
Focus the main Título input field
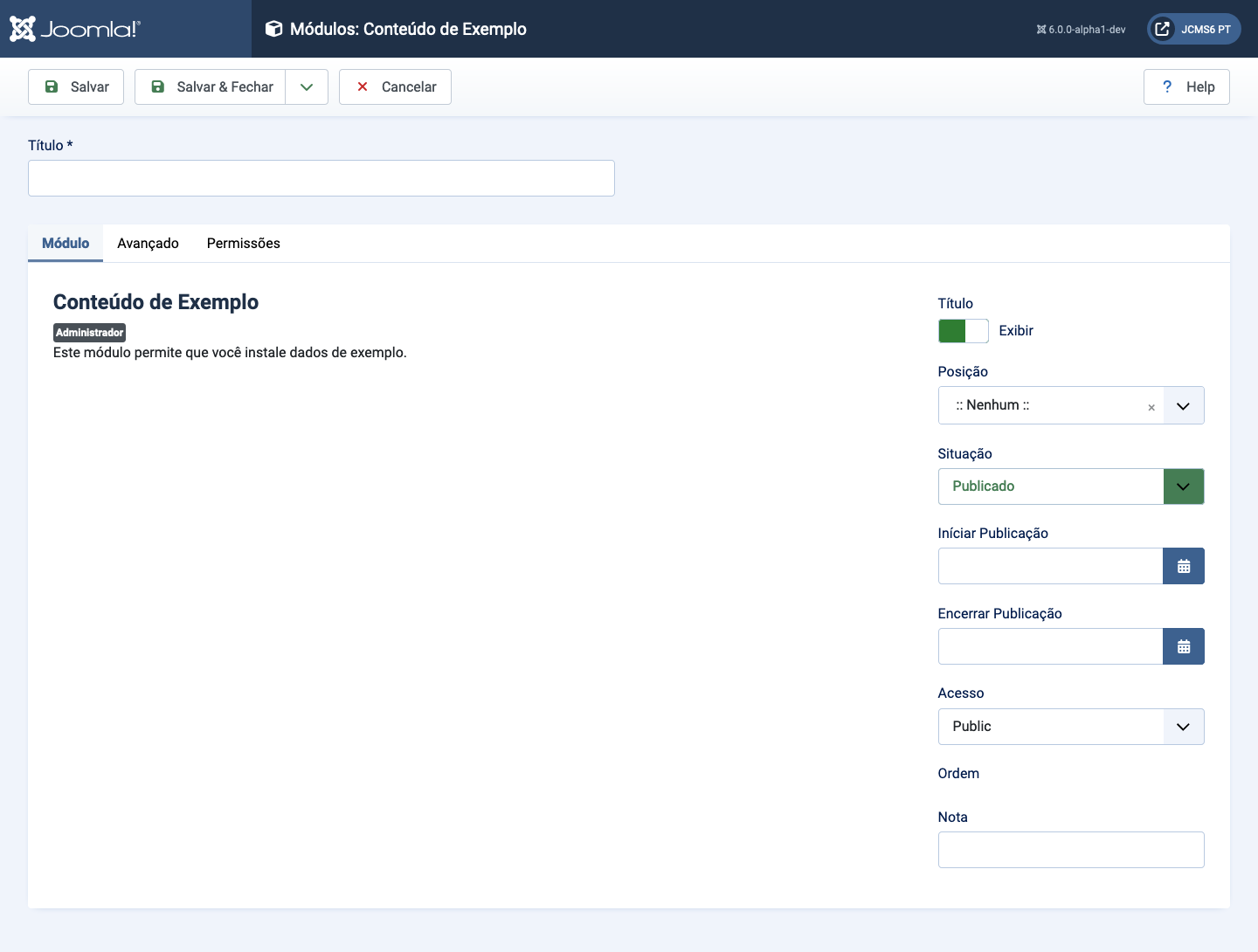tap(321, 178)
